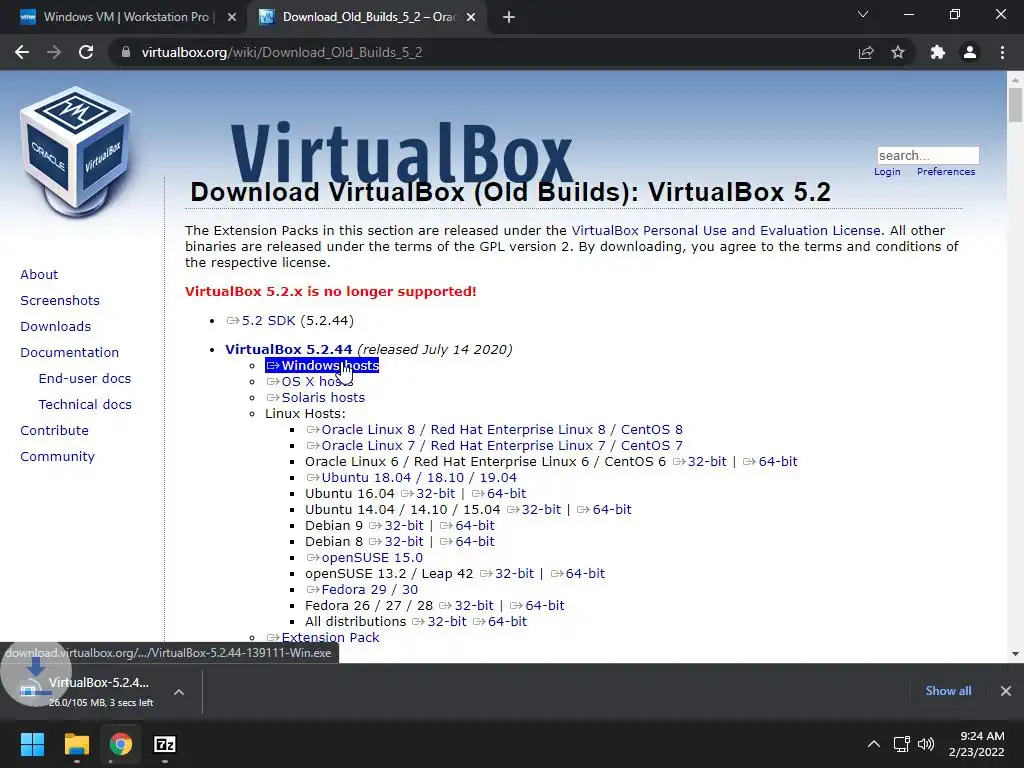Download the Solaris hosts package
The width and height of the screenshot is (1024, 768).
pos(315,398)
